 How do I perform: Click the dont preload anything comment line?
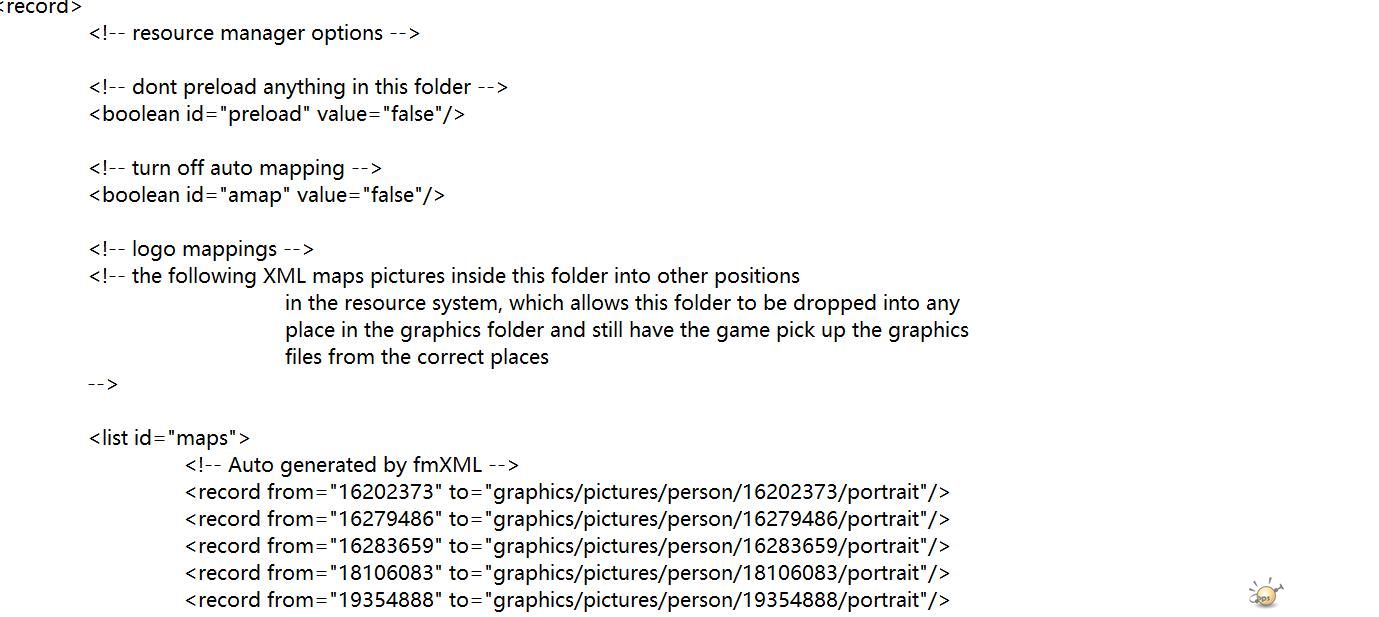(x=298, y=87)
